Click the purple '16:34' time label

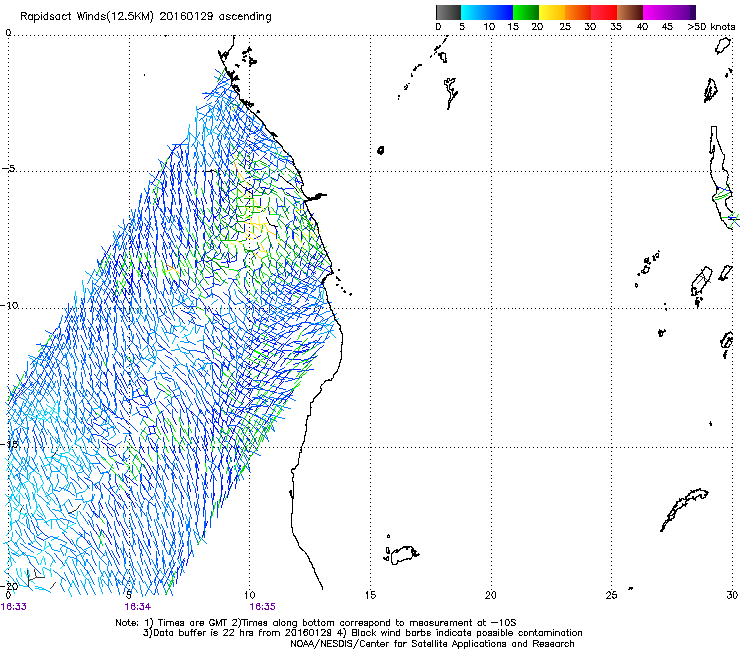click(138, 607)
